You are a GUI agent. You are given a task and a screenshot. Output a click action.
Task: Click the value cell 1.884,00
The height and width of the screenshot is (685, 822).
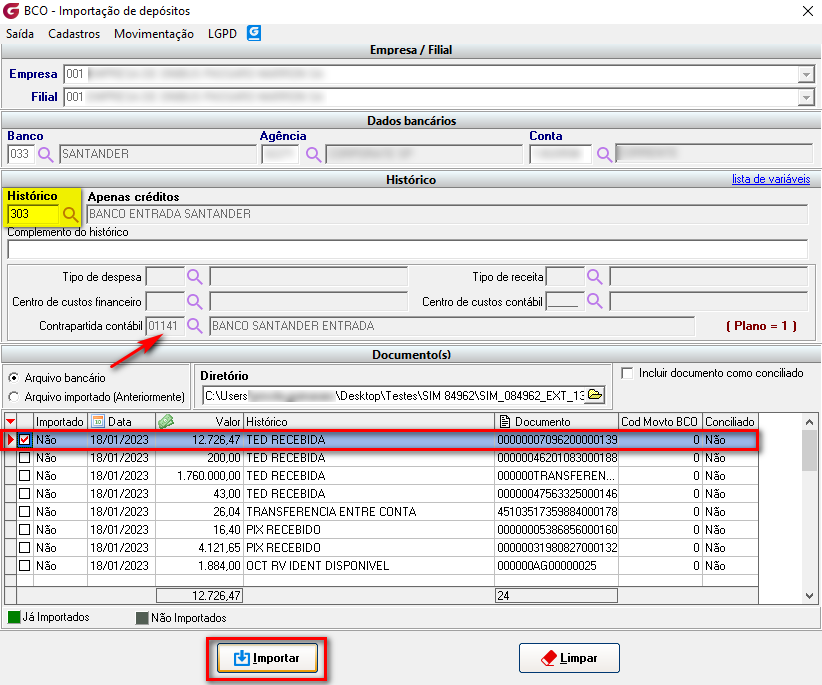tap(199, 566)
